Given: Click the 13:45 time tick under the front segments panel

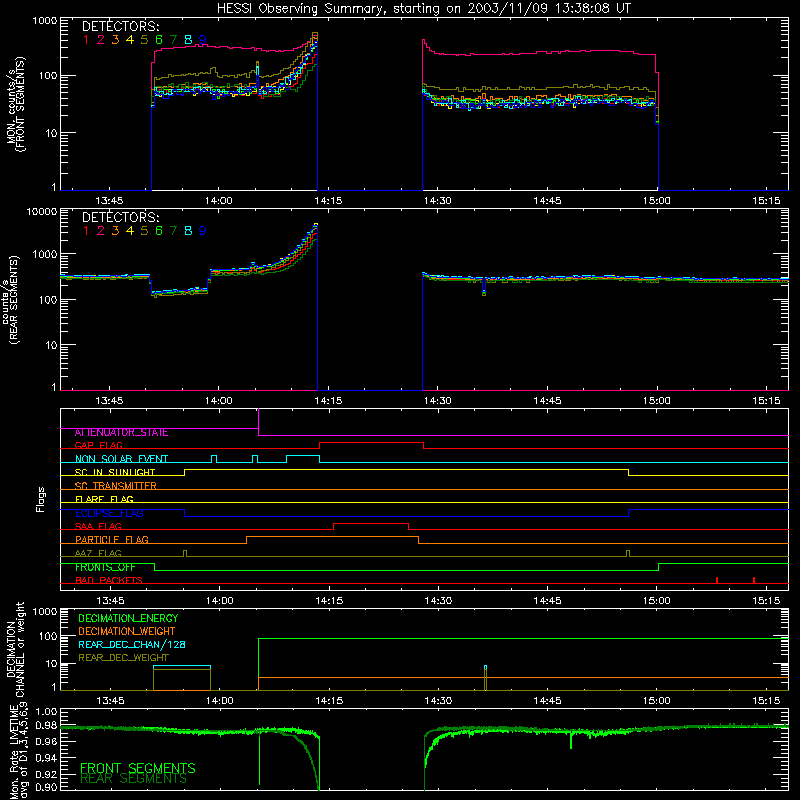Looking at the screenshot, I should (x=110, y=201).
